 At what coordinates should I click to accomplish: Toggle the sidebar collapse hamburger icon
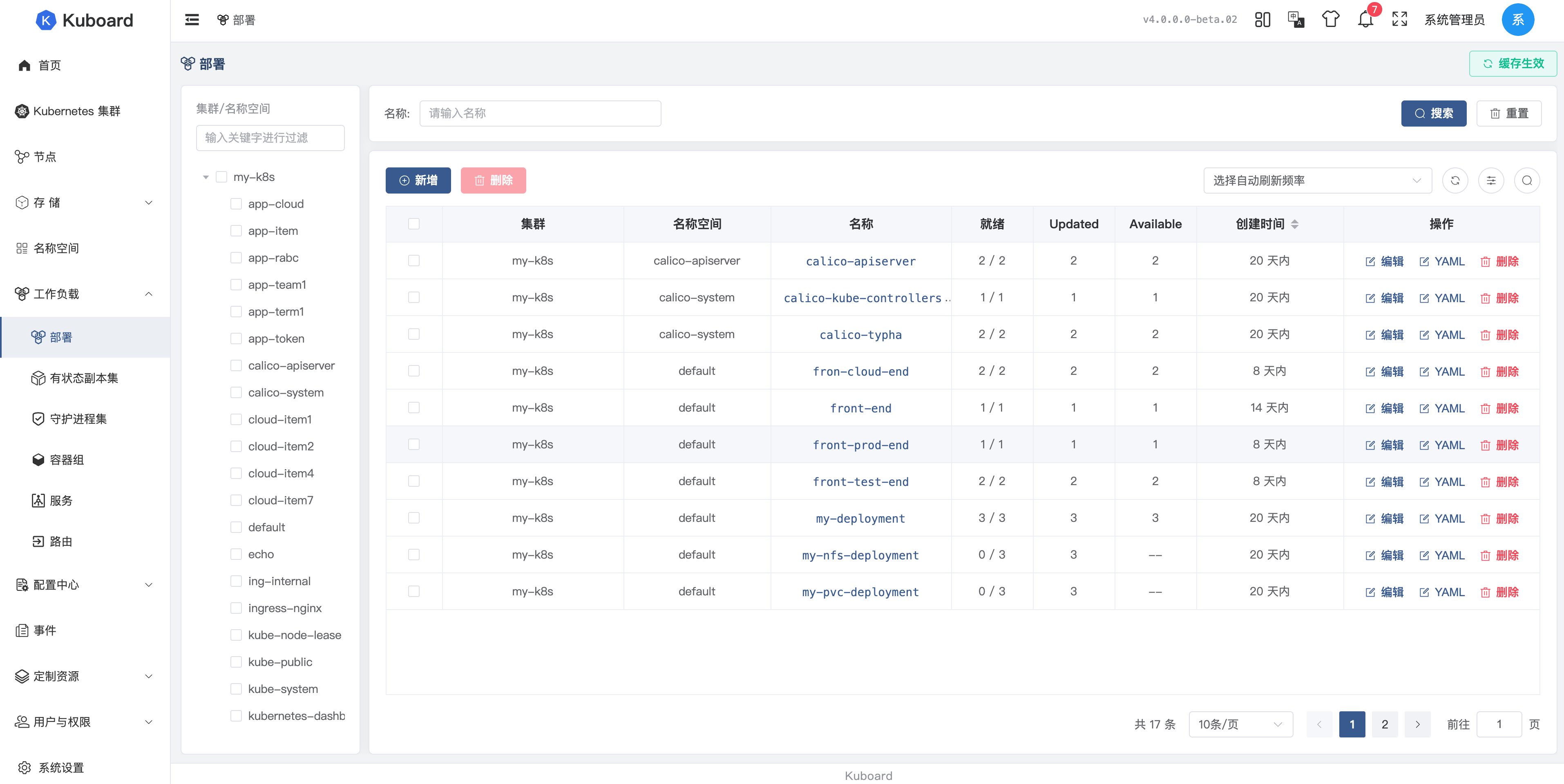[x=192, y=20]
